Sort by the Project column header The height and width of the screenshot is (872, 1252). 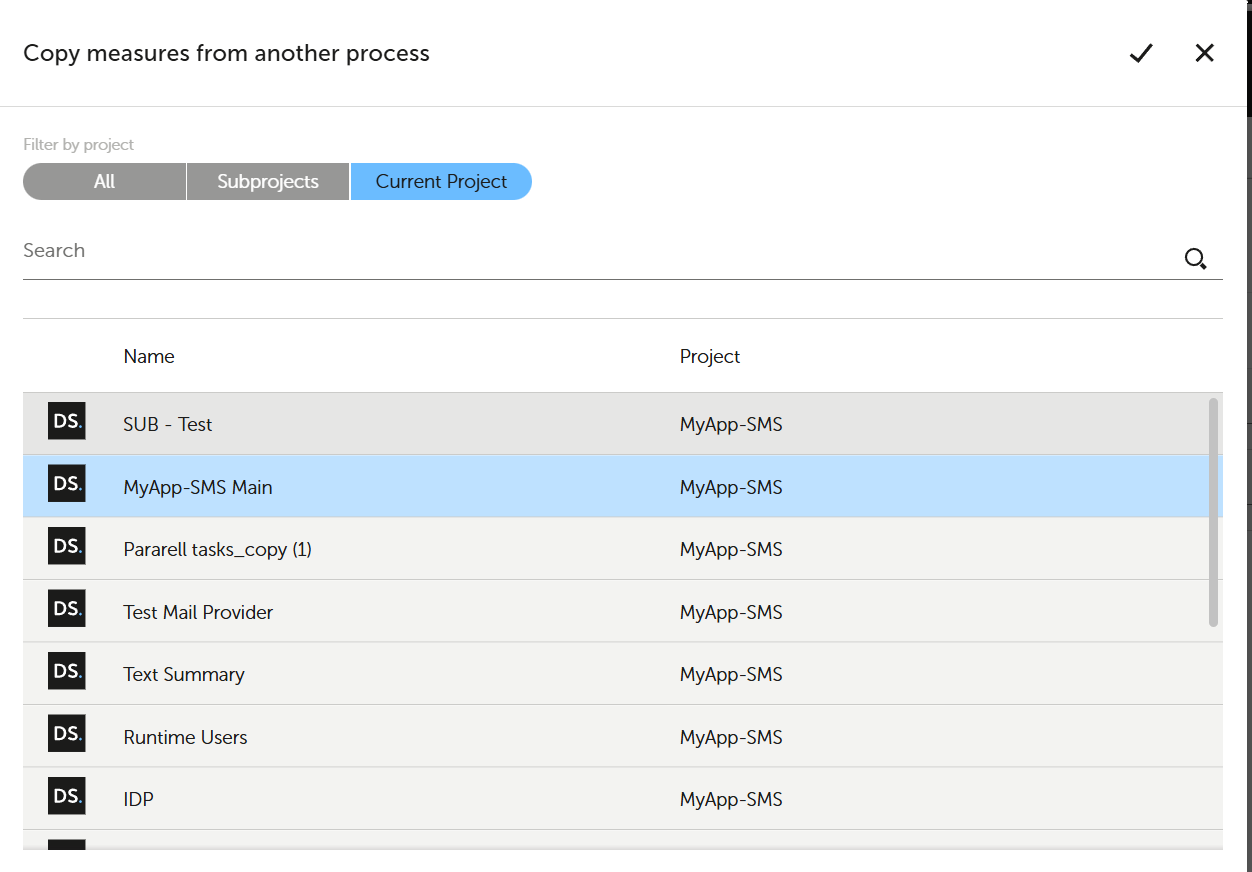pyautogui.click(x=710, y=356)
